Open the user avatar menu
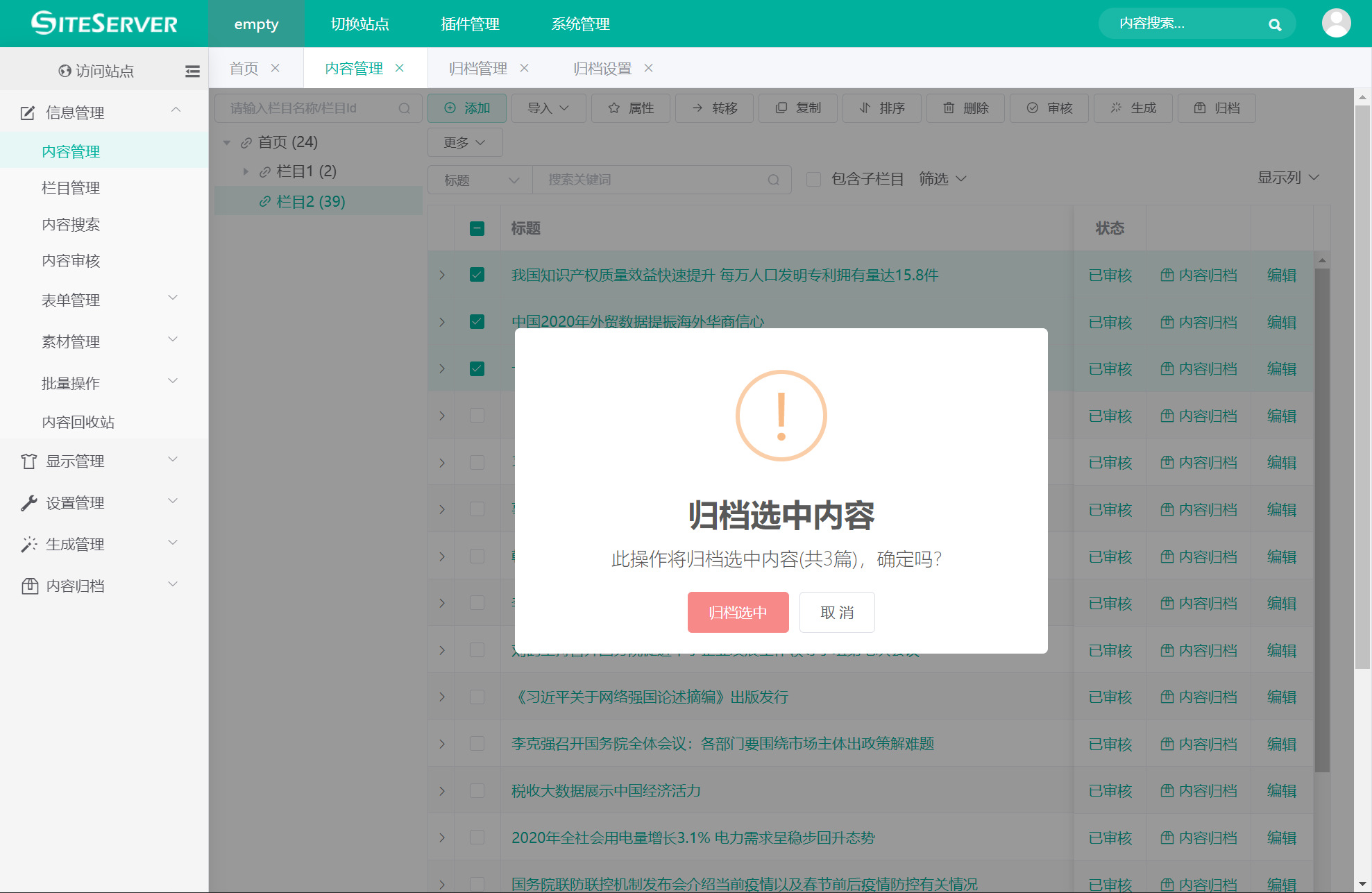Viewport: 1372px width, 893px height. tap(1335, 24)
